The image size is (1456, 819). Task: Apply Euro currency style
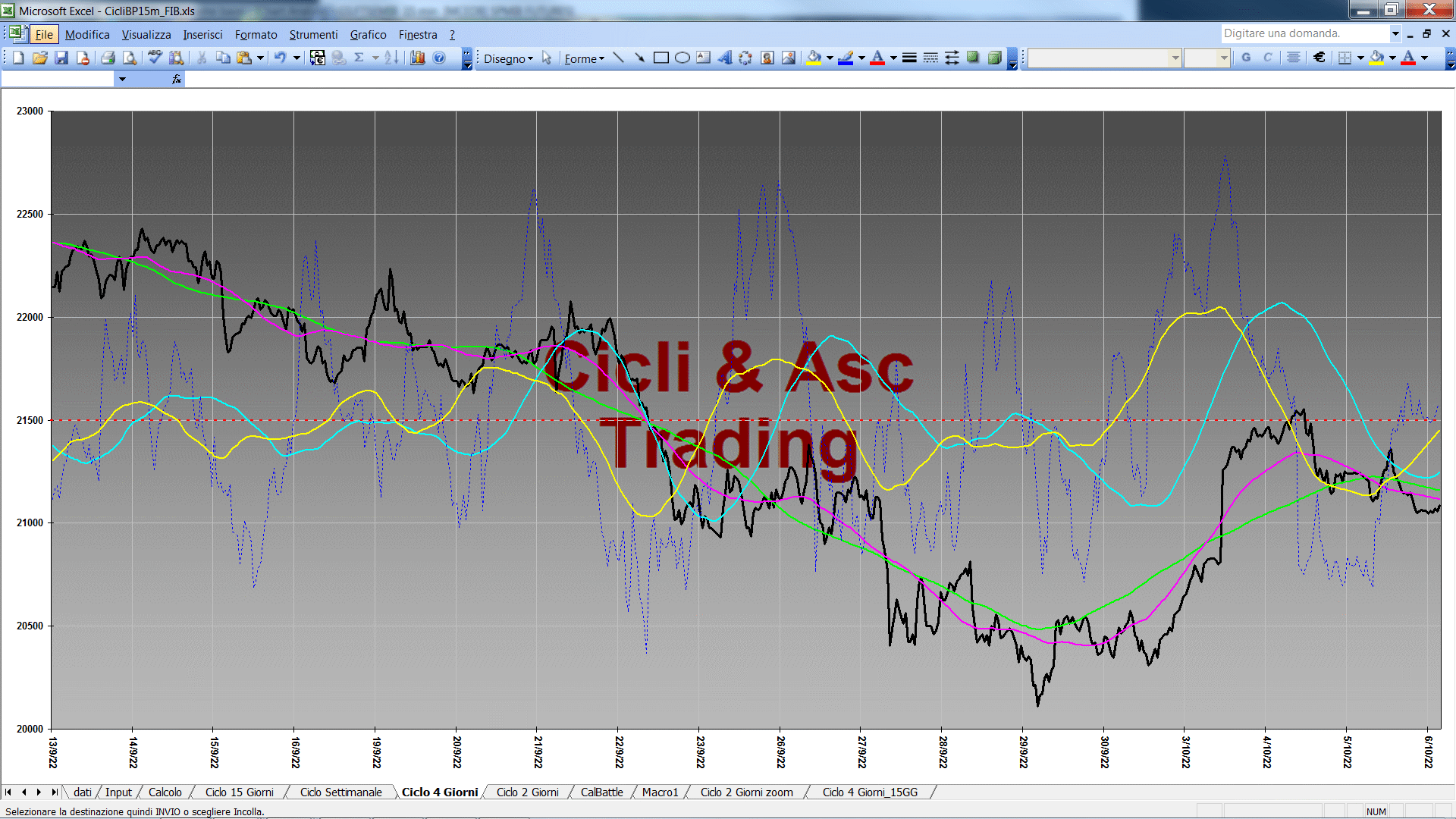1319,58
